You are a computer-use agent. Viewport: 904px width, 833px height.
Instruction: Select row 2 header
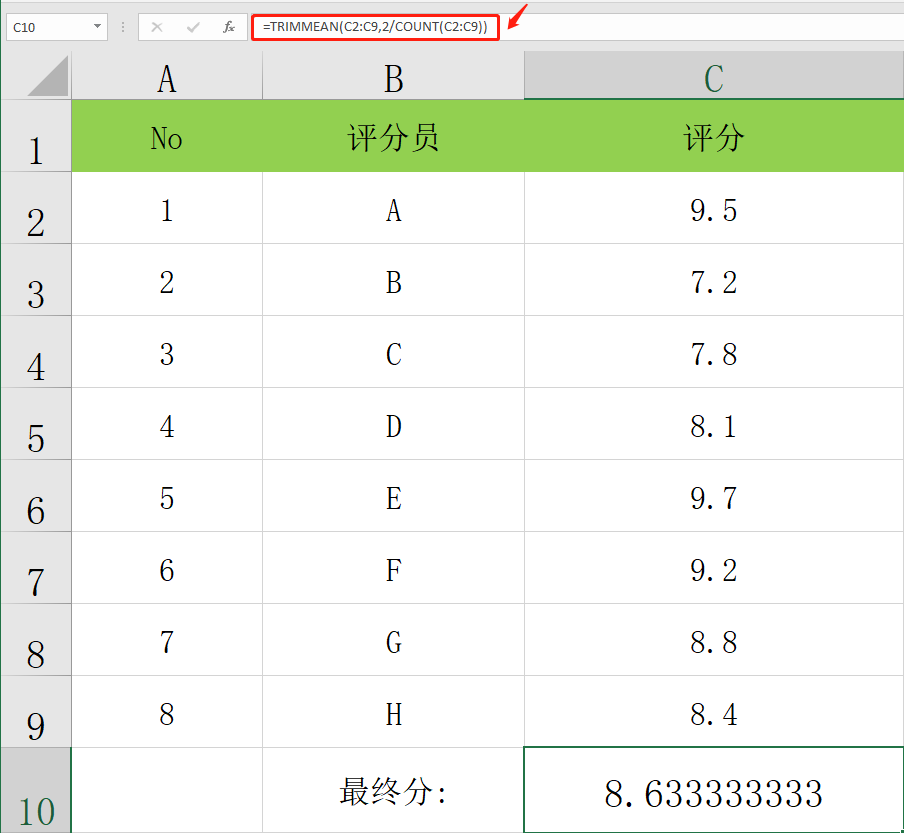coord(36,208)
